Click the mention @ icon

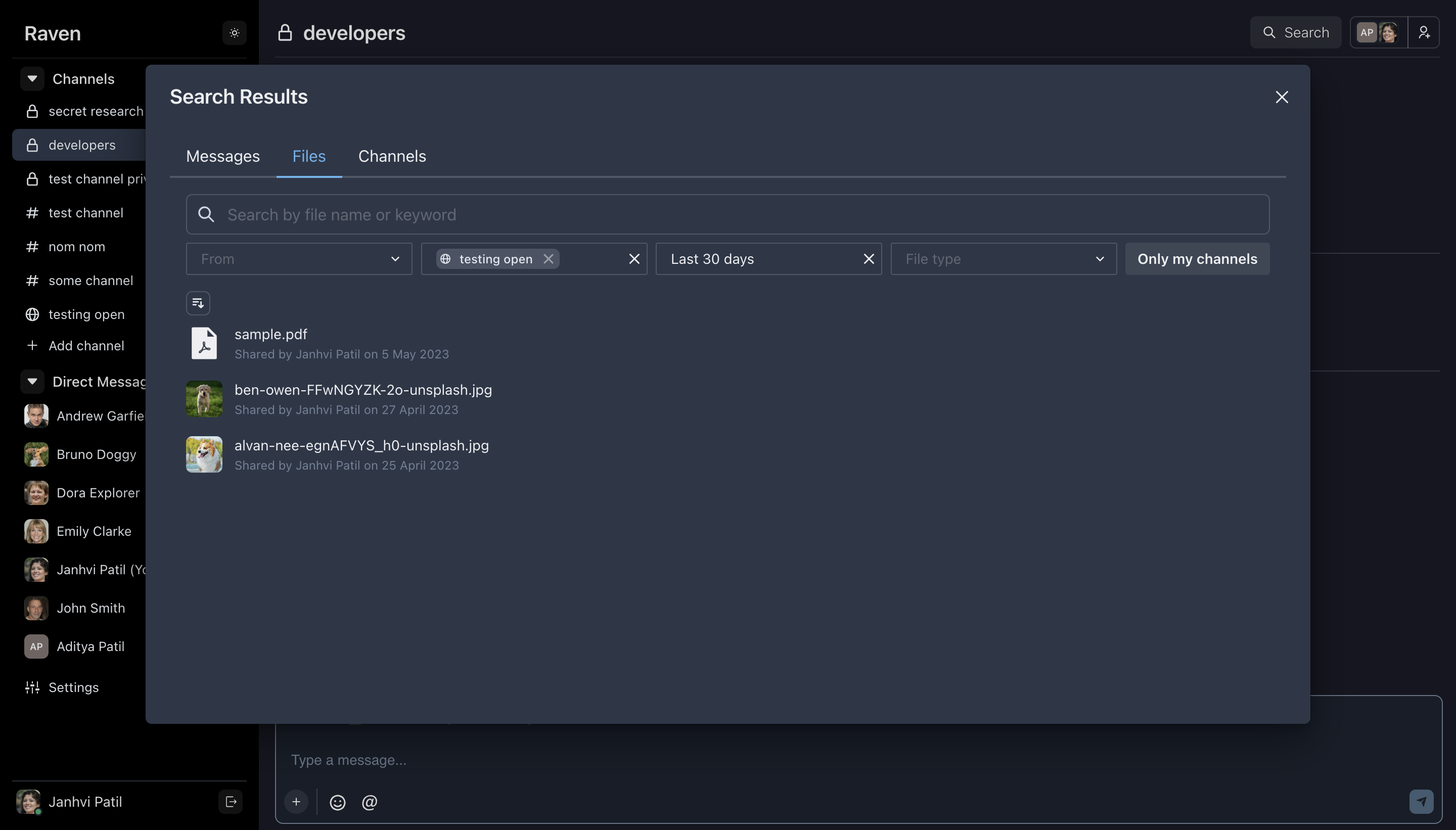pos(370,802)
